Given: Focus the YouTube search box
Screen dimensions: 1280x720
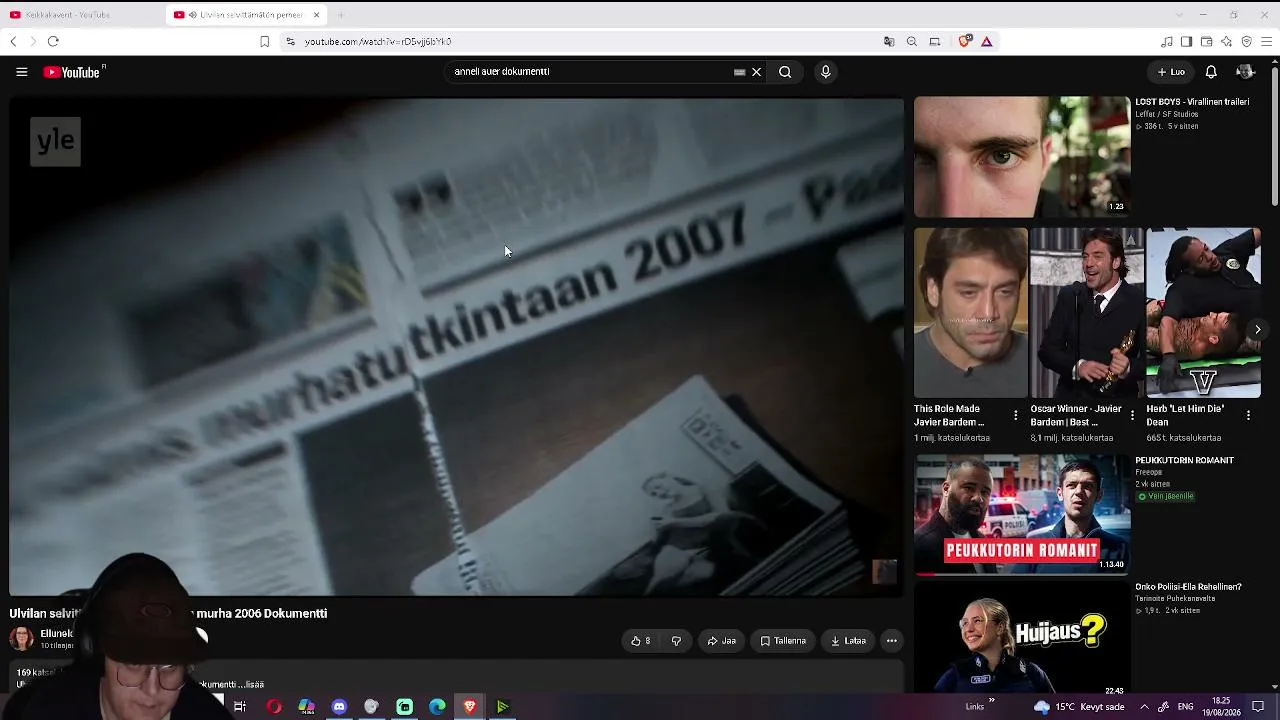Looking at the screenshot, I should click(x=590, y=72).
